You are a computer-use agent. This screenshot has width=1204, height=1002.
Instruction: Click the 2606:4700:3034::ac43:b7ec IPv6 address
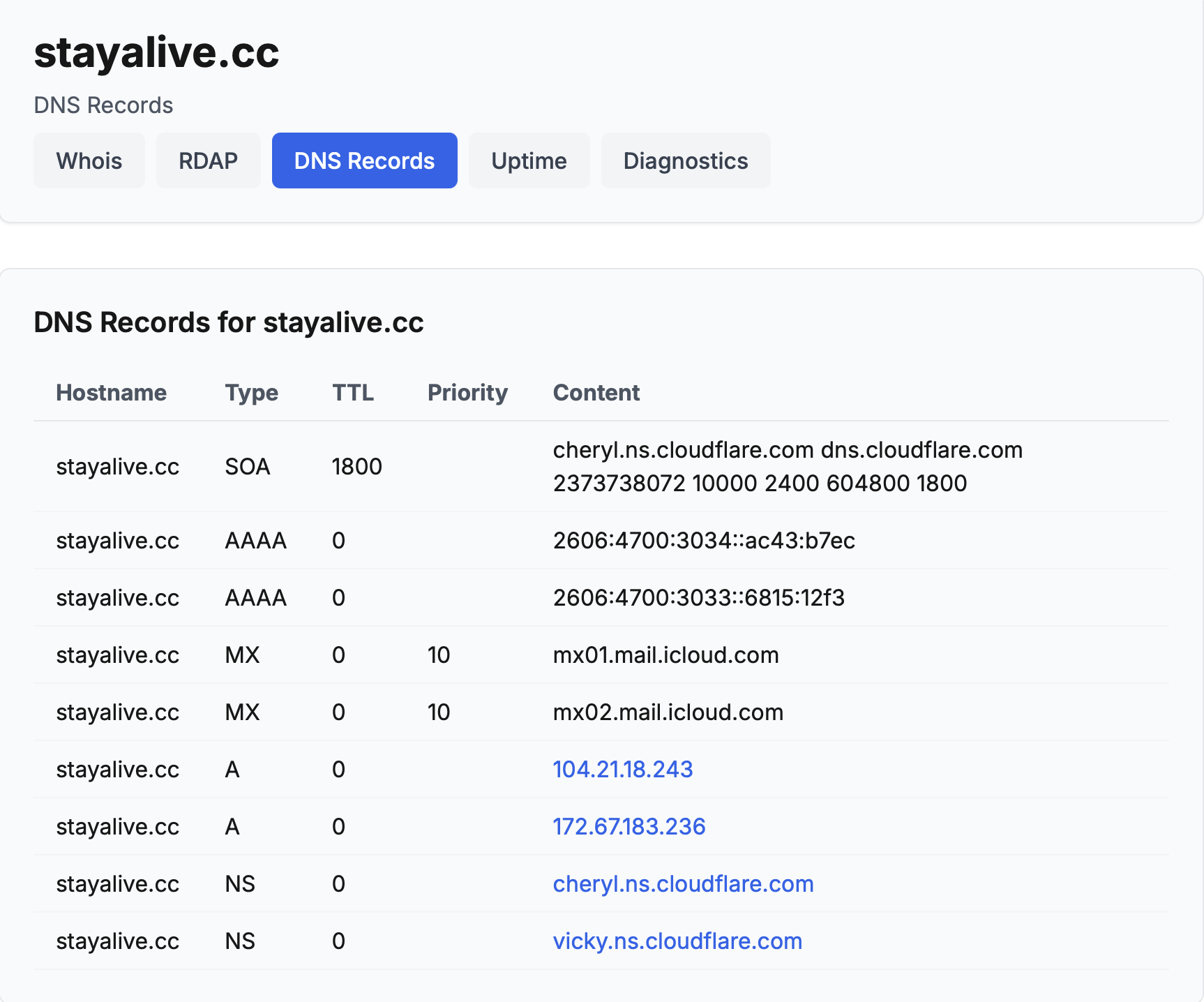coord(703,540)
